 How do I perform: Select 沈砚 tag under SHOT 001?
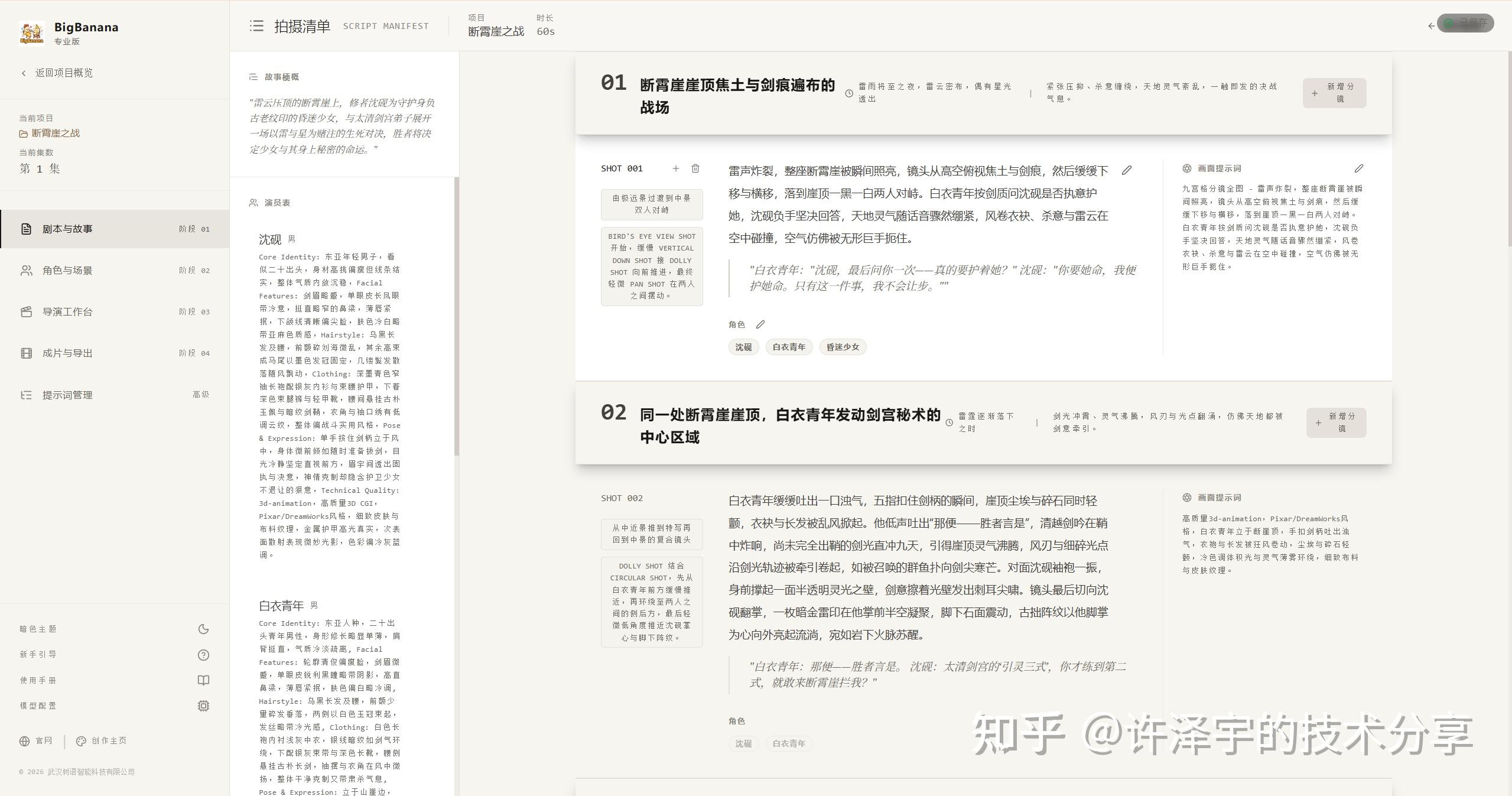743,347
